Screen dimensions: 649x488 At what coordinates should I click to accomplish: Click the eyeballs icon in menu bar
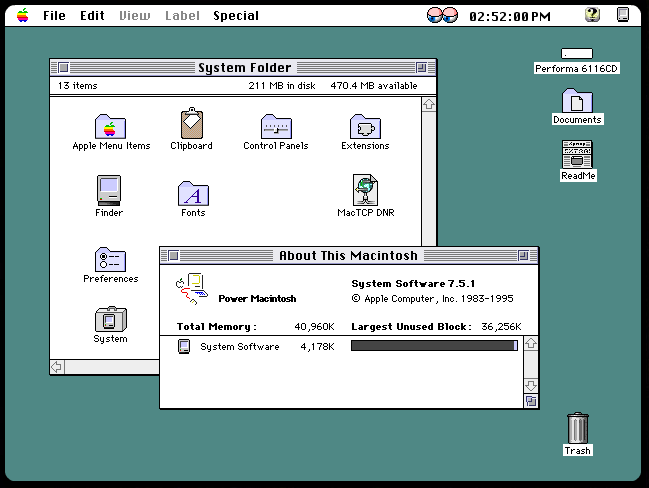[442, 15]
